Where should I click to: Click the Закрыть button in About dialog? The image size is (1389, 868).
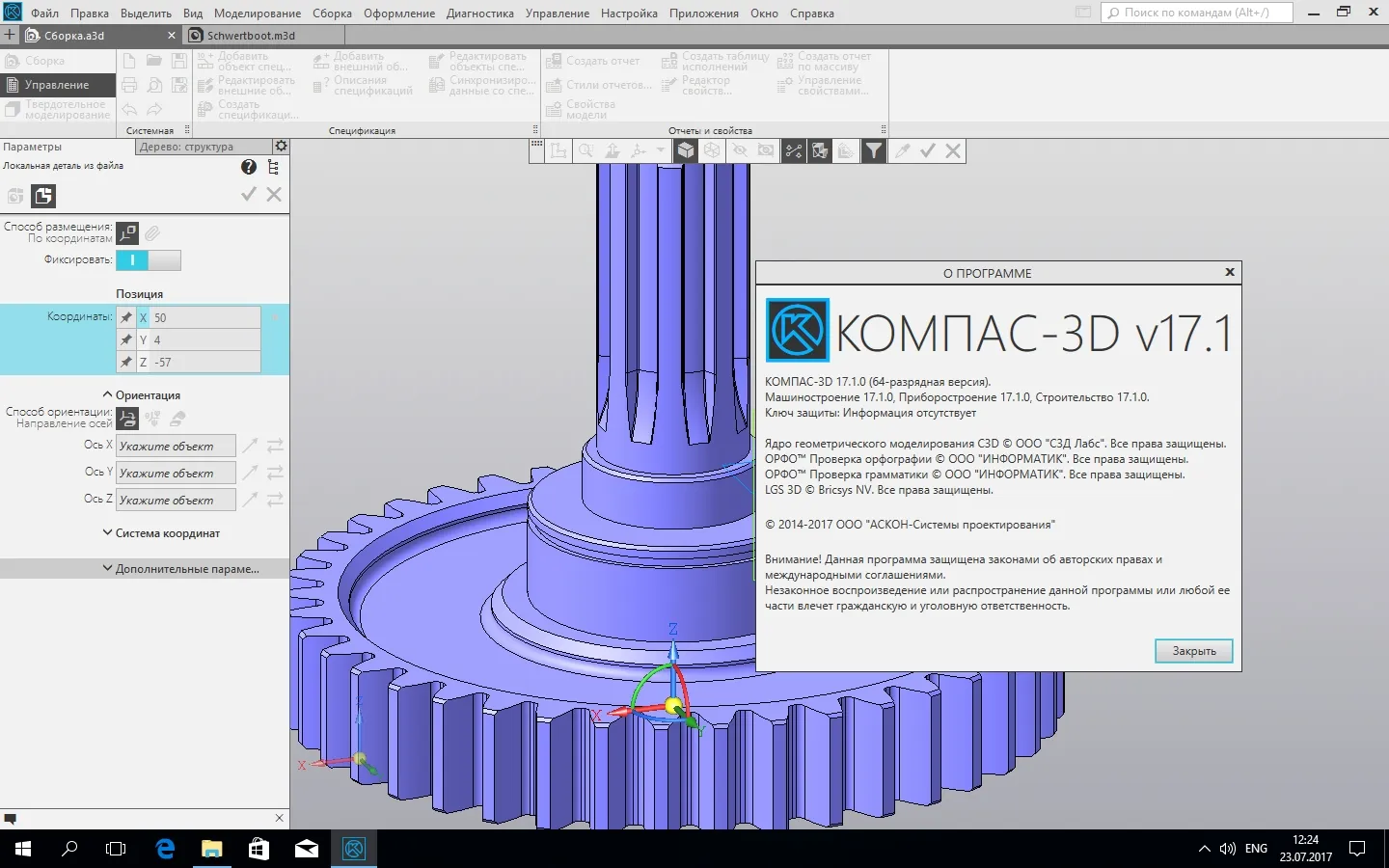[x=1194, y=651]
